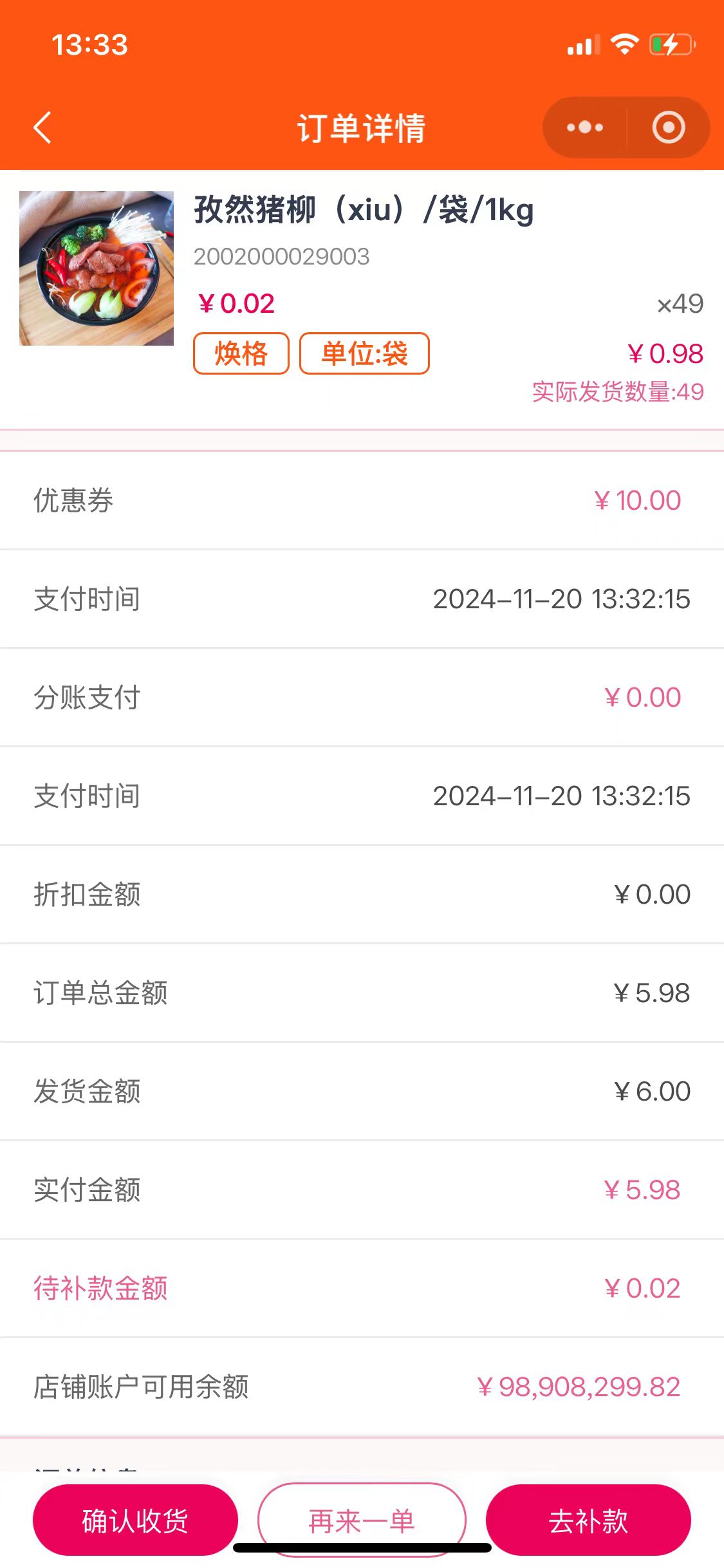Image resolution: width=724 pixels, height=1568 pixels.
Task: Open the pork dish product thumbnail
Action: click(x=97, y=268)
